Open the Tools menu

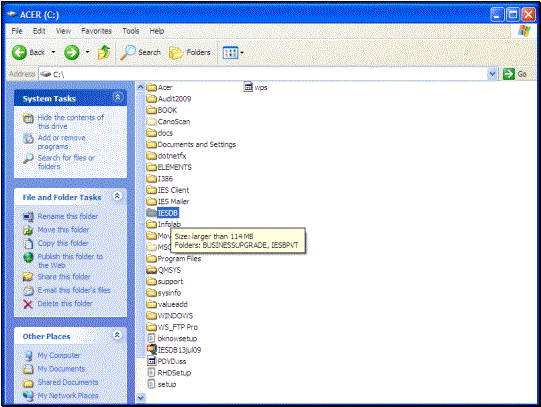click(x=131, y=31)
